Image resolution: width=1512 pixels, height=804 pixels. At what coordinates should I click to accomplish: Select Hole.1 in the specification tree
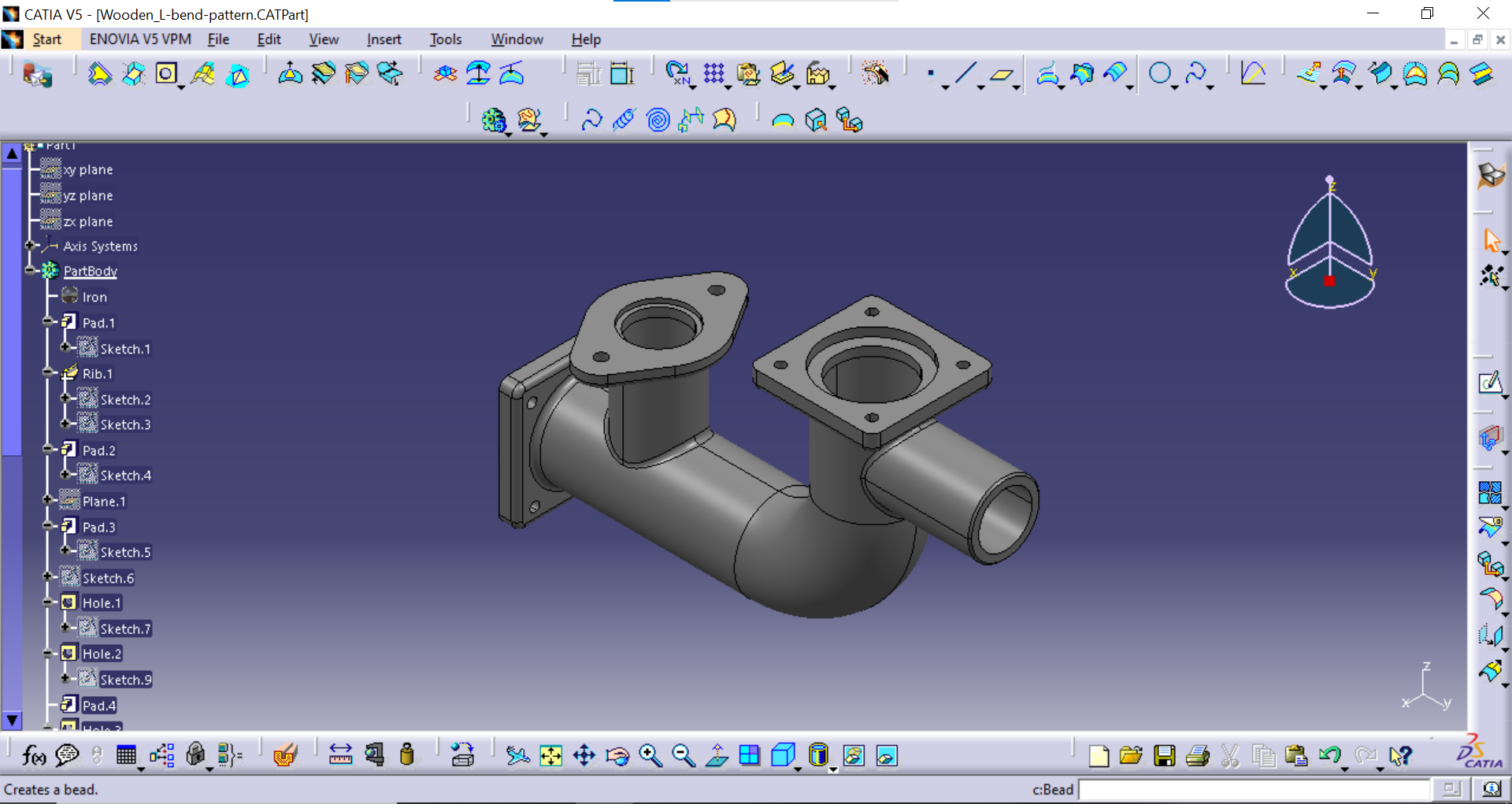click(102, 603)
